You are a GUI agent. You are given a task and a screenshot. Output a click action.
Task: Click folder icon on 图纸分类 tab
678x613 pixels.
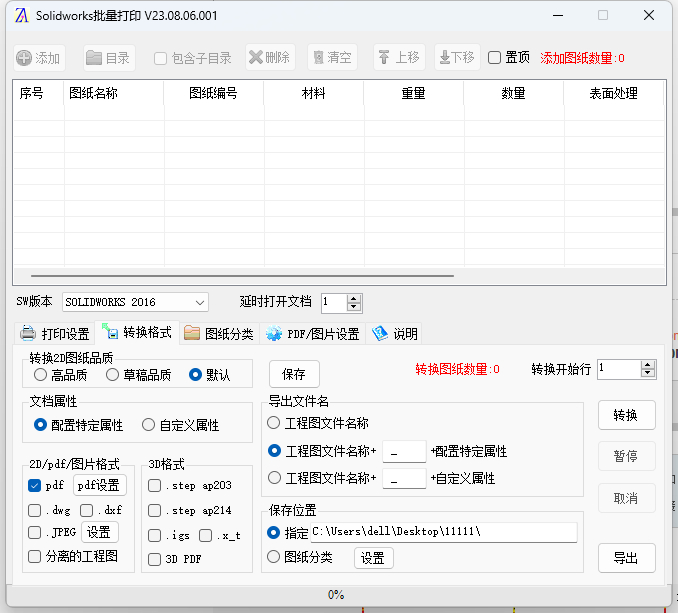pos(192,333)
